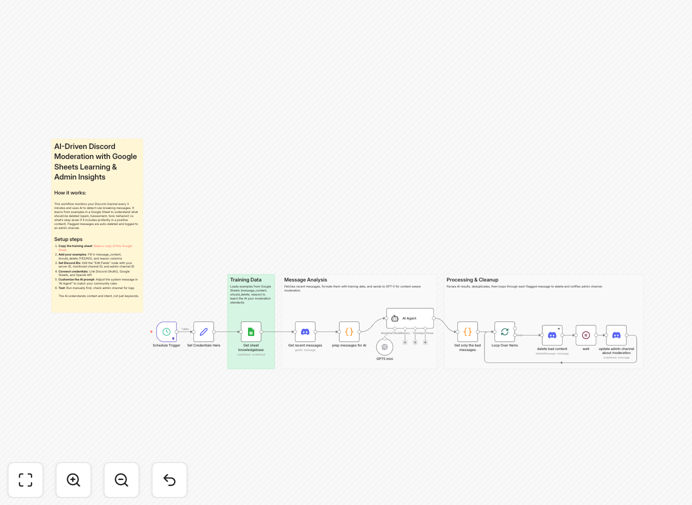Screen dimensions: 692x505
Task: Click the fit-to-view canvas button
Action: tap(26, 480)
